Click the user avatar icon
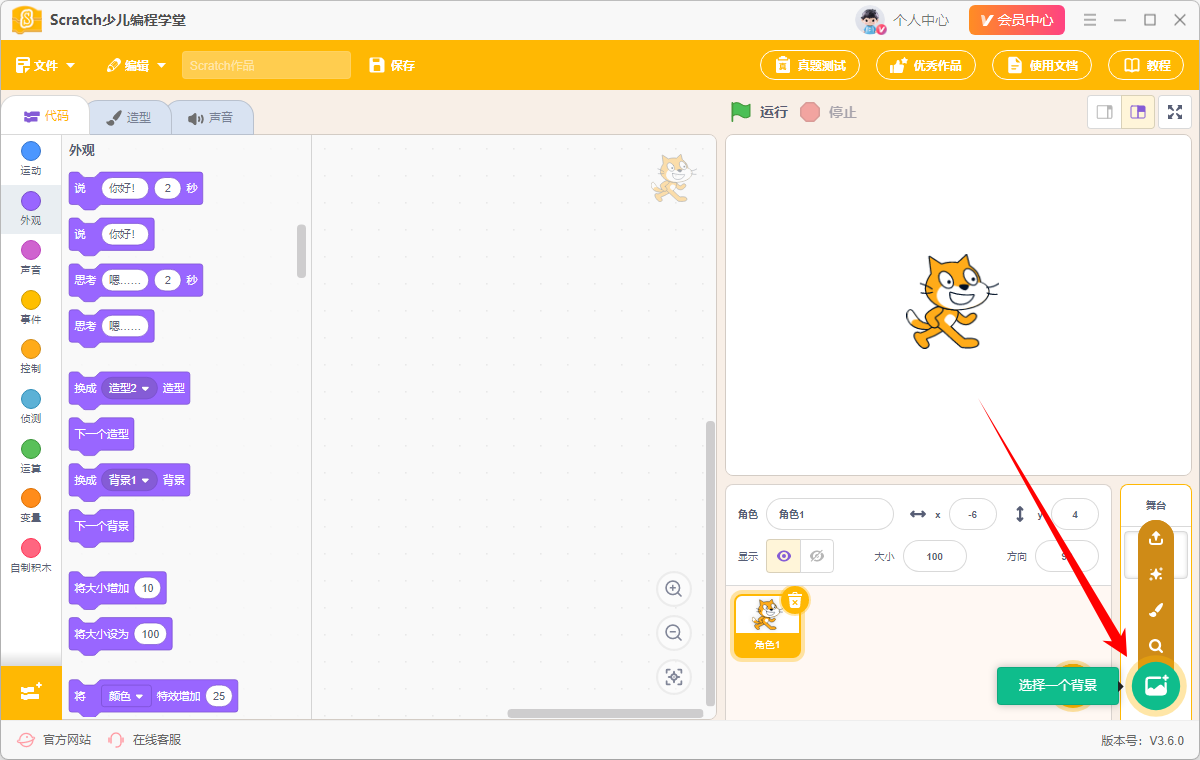This screenshot has height=760, width=1200. (871, 20)
